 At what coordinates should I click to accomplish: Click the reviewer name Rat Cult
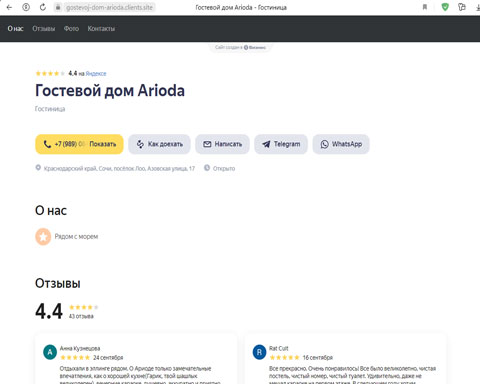[279, 348]
